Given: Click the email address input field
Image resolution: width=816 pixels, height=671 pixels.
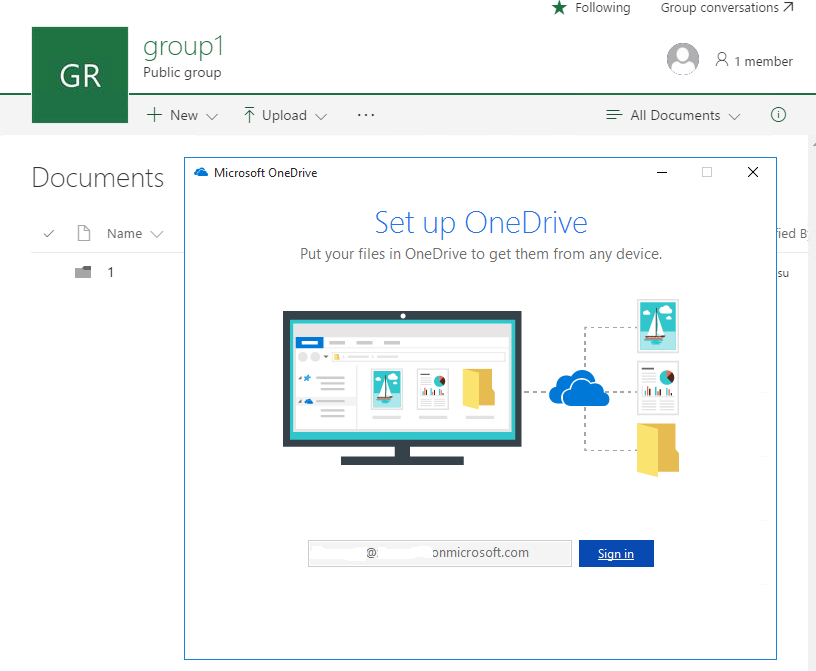Looking at the screenshot, I should 440,553.
